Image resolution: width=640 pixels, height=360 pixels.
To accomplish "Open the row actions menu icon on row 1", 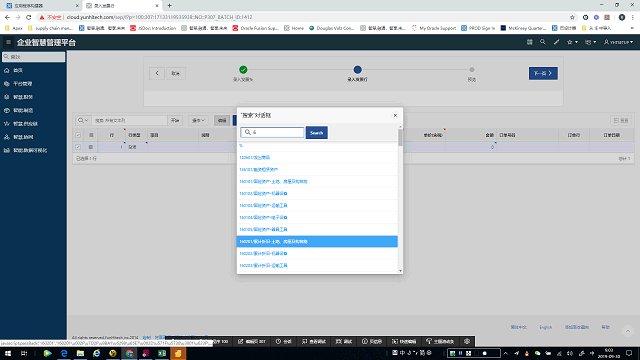I will tap(91, 147).
